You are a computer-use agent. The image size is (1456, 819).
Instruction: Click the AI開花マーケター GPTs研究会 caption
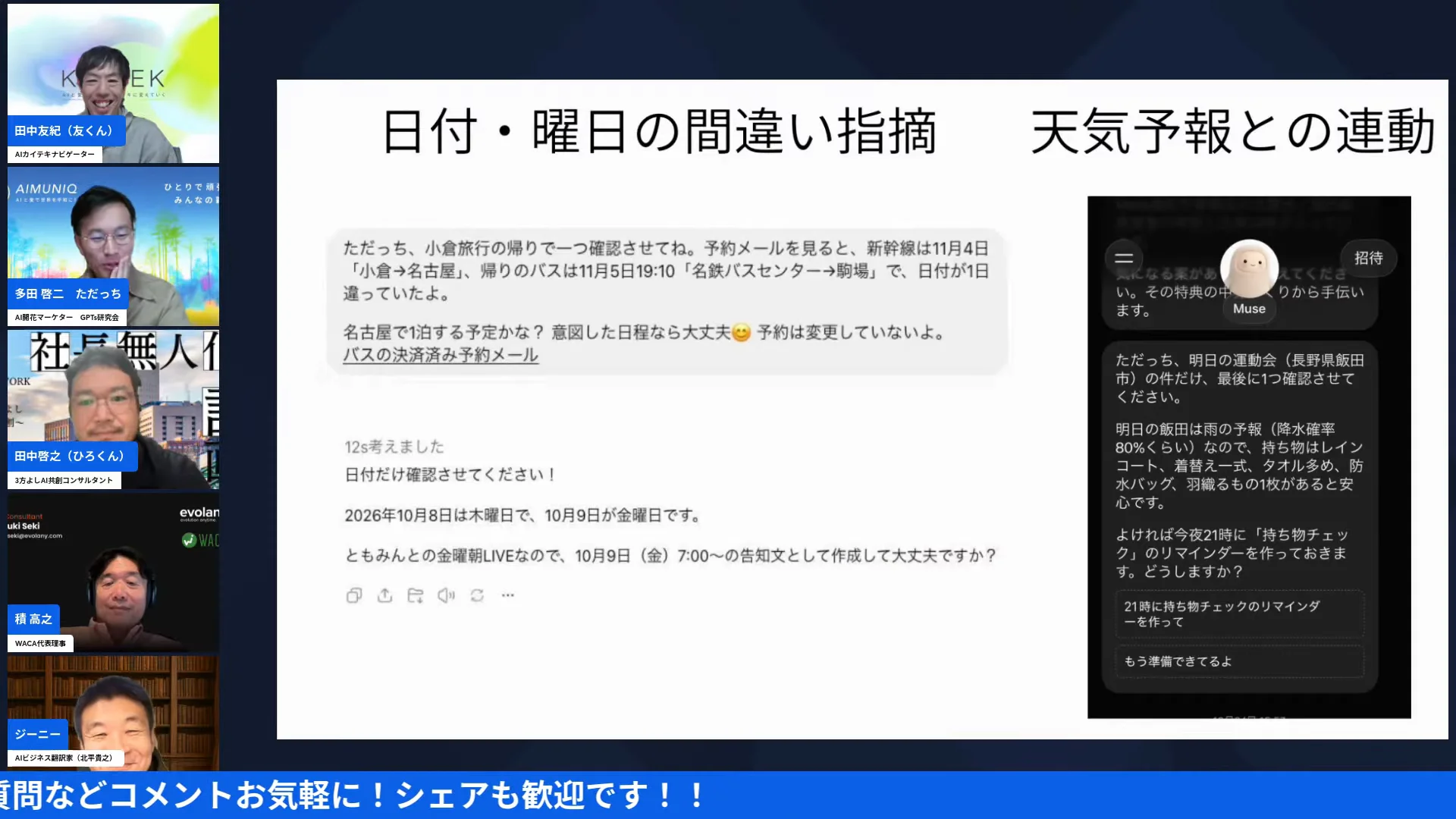67,317
